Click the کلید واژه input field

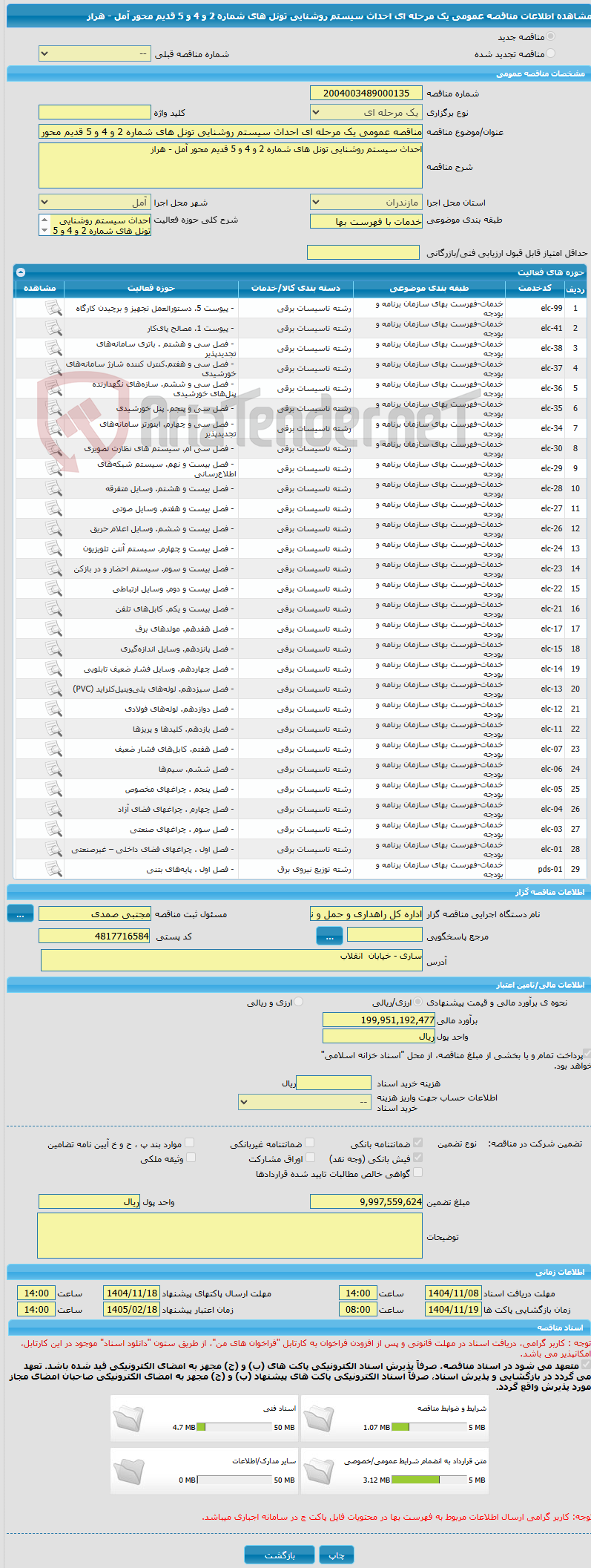click(x=95, y=112)
